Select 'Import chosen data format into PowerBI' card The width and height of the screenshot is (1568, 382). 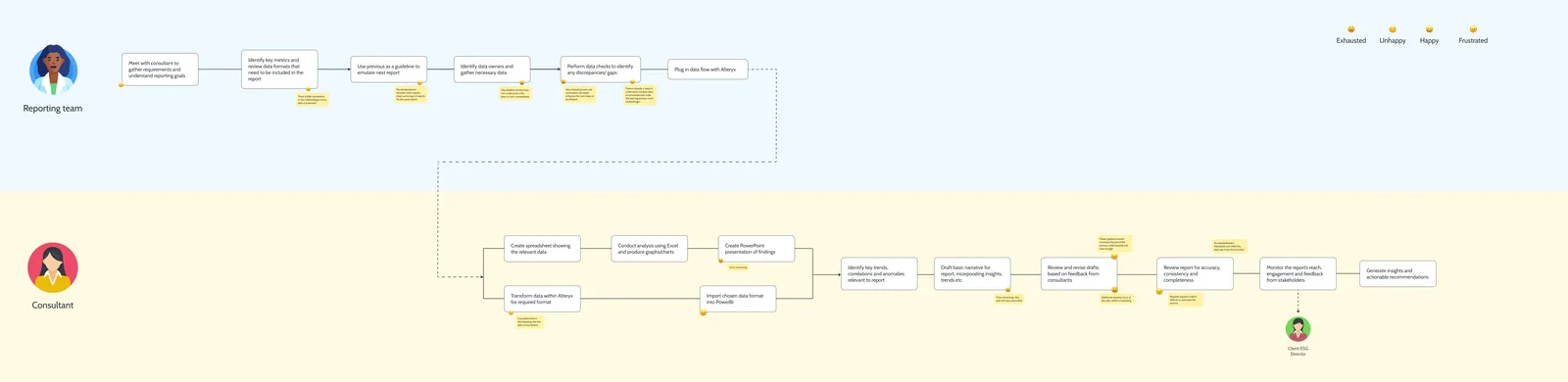[x=738, y=299]
